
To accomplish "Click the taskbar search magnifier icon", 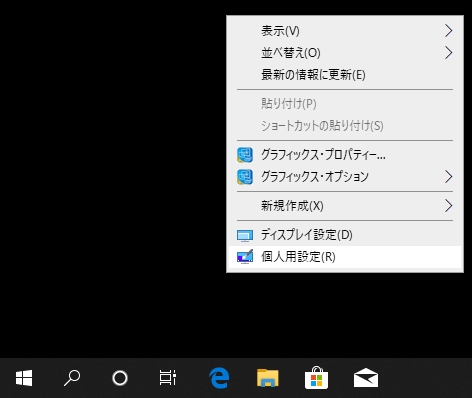I will click(72, 378).
